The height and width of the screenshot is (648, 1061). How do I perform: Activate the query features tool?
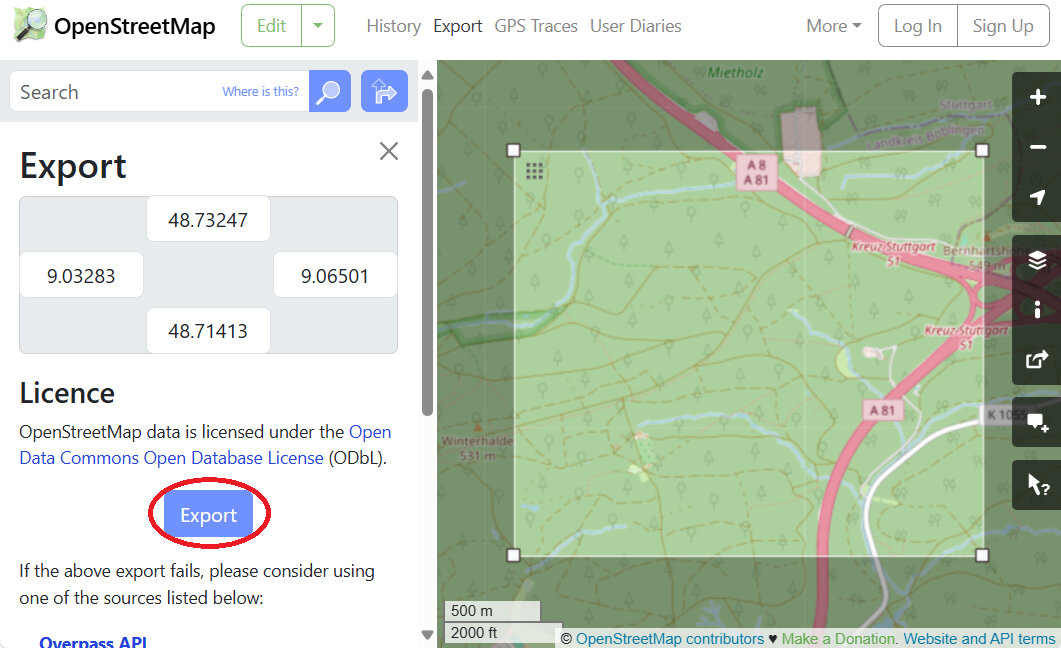[x=1037, y=485]
